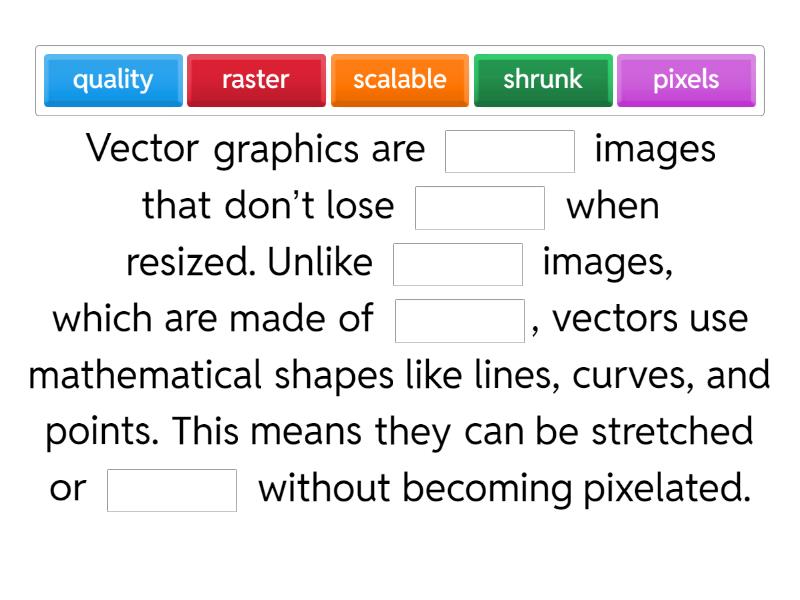Image resolution: width=800 pixels, height=600 pixels.
Task: Click the blue answer tile
Action: 113,80
